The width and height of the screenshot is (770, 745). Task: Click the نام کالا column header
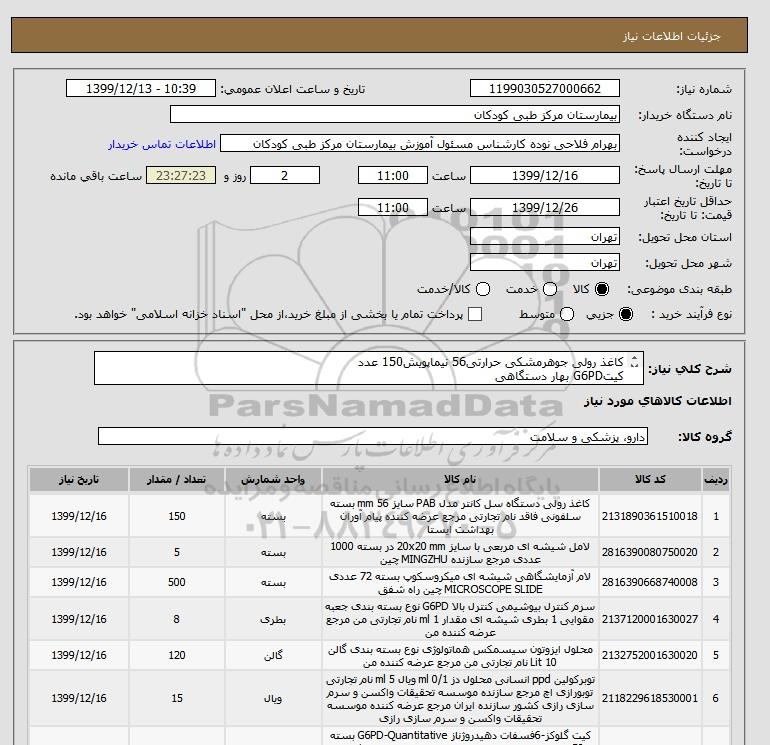tap(460, 479)
